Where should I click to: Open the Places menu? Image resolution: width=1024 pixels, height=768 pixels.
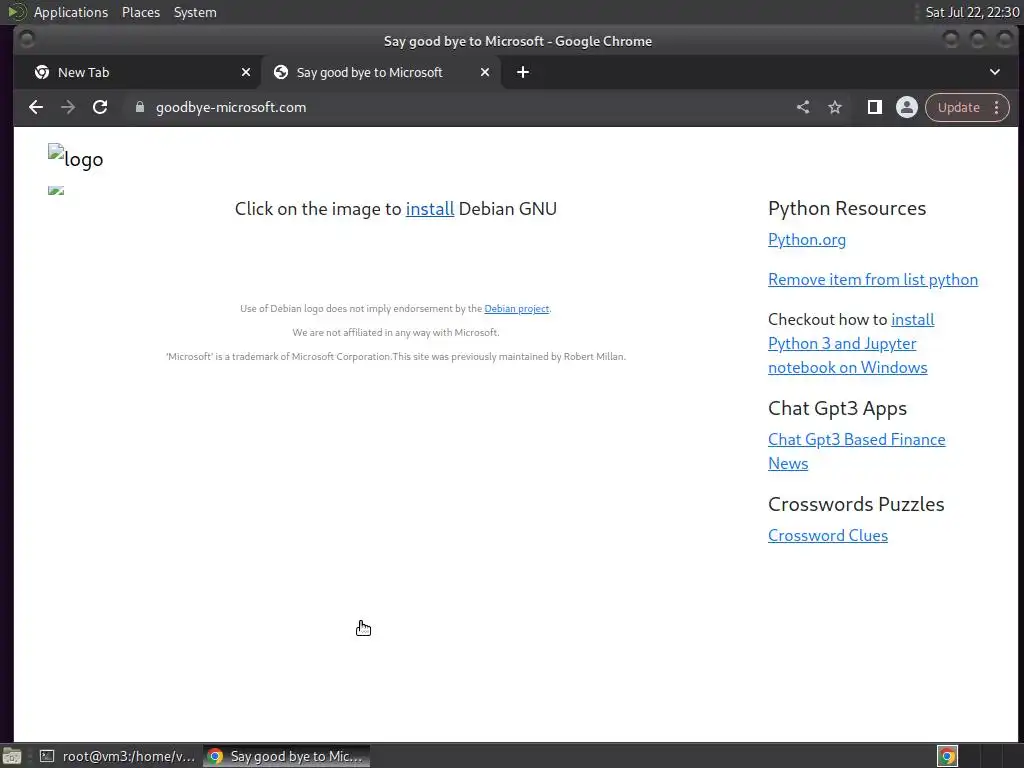point(140,12)
